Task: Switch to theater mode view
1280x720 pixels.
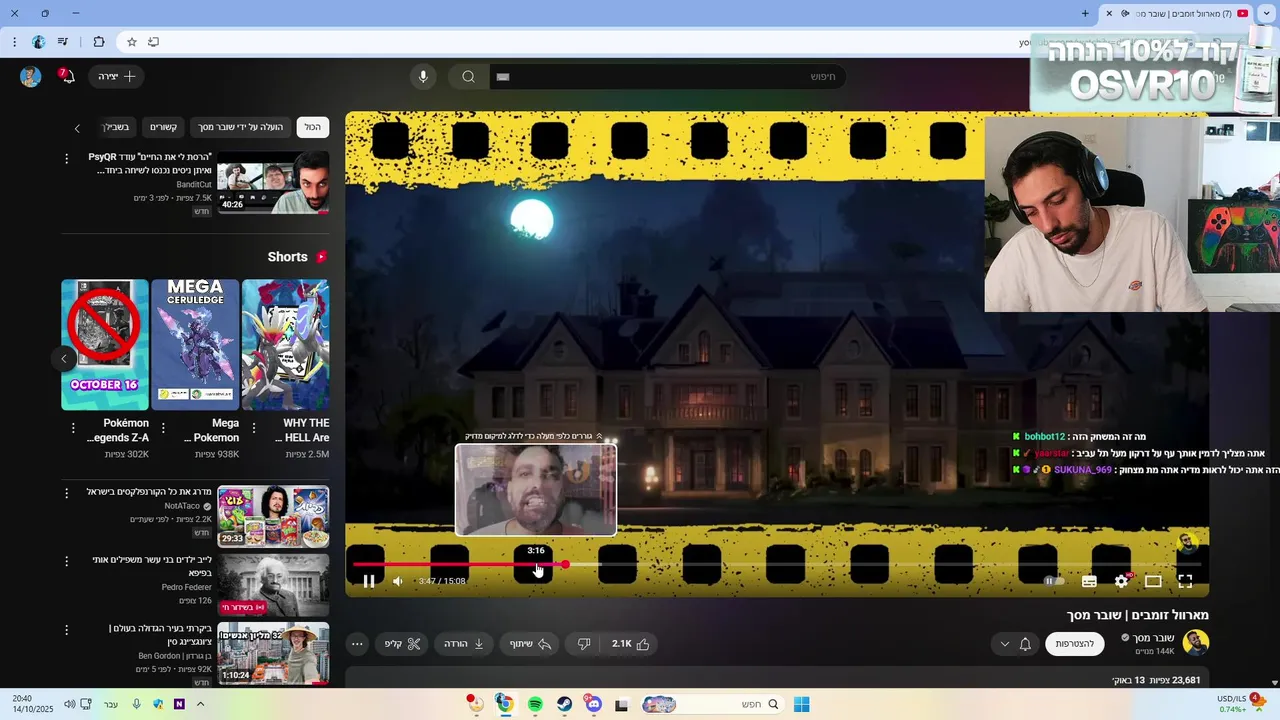Action: [1153, 581]
